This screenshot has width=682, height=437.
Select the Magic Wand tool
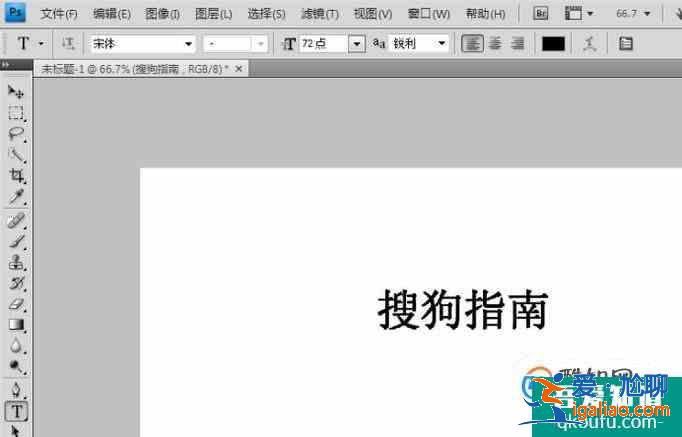tap(16, 155)
